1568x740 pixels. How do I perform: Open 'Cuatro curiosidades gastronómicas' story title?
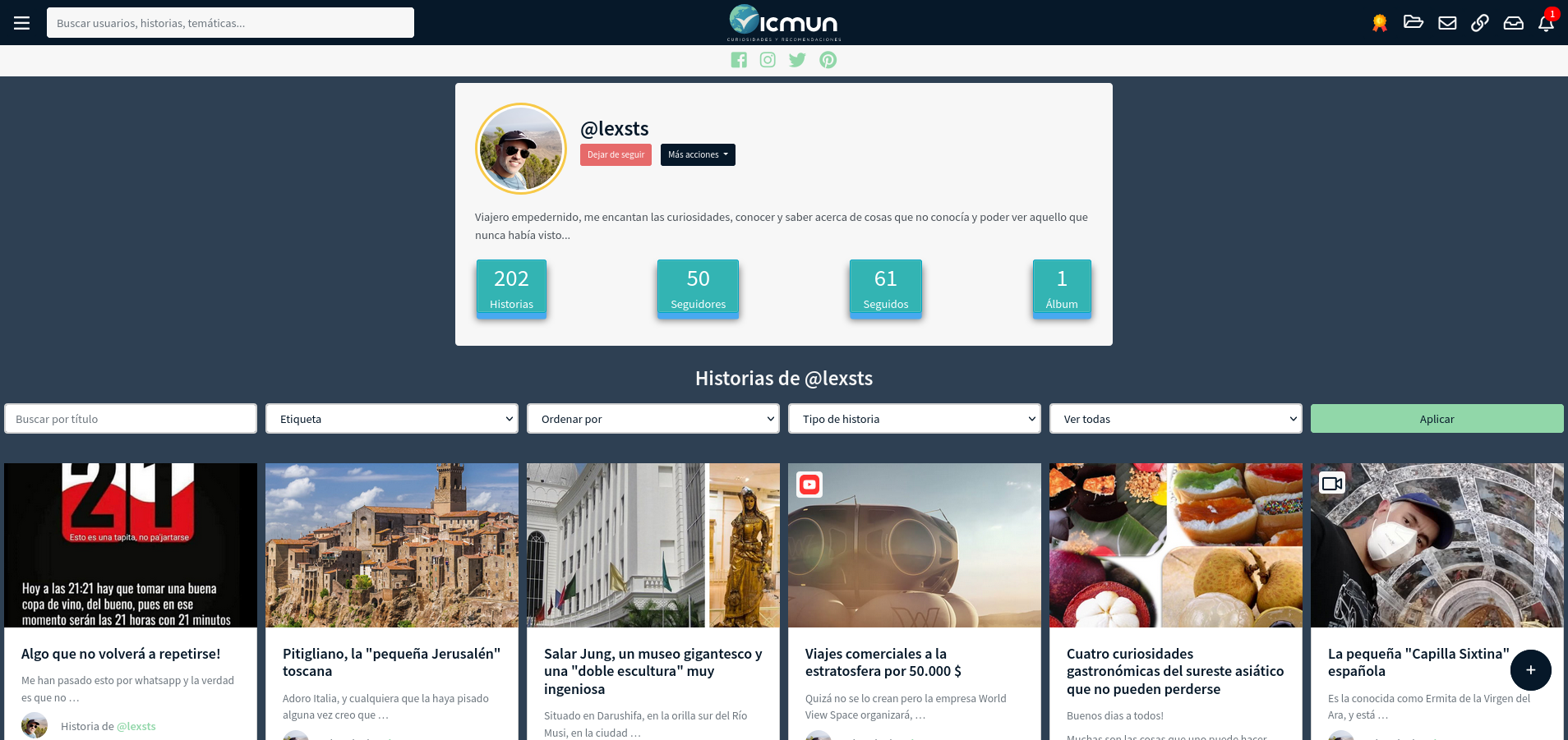(1175, 672)
